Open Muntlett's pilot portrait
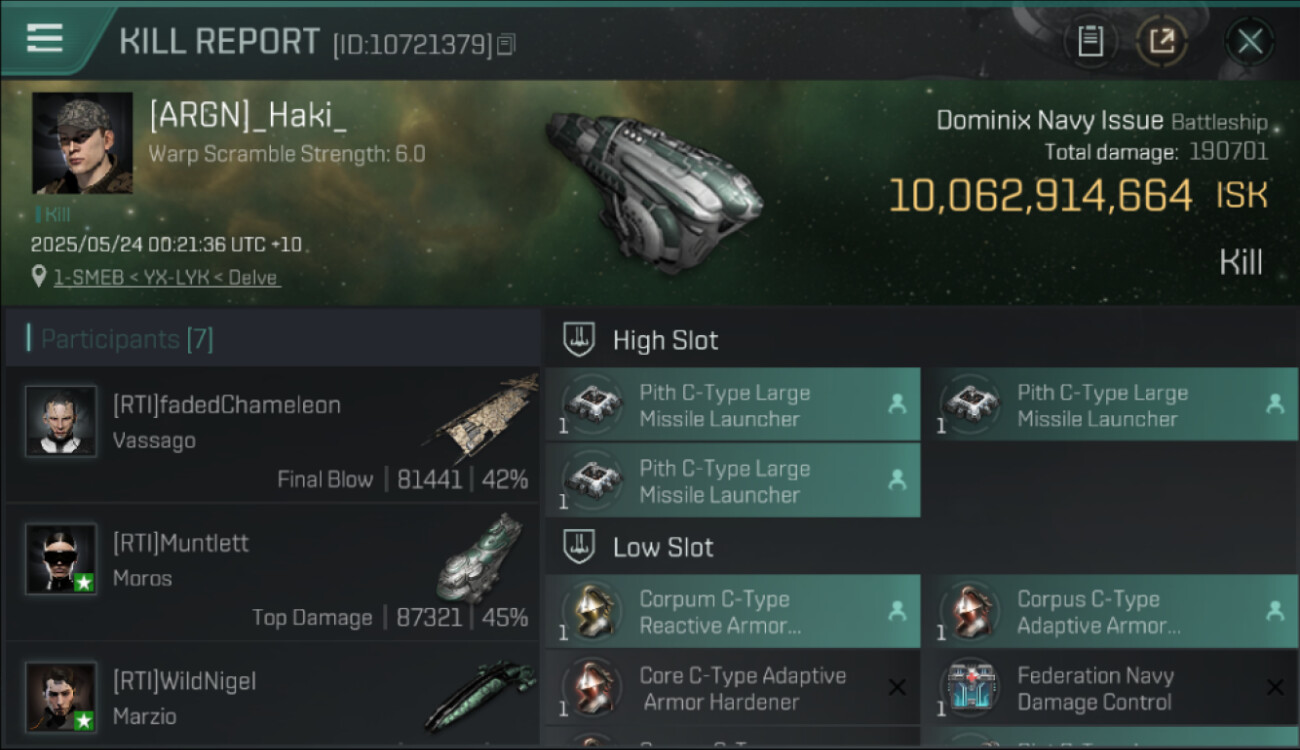Image resolution: width=1300 pixels, height=750 pixels. (61, 559)
